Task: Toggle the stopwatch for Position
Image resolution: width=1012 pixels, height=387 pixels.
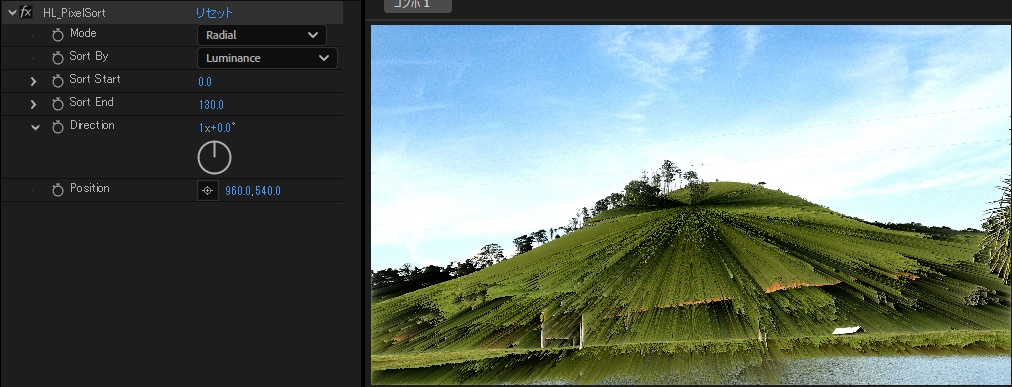Action: [57, 190]
